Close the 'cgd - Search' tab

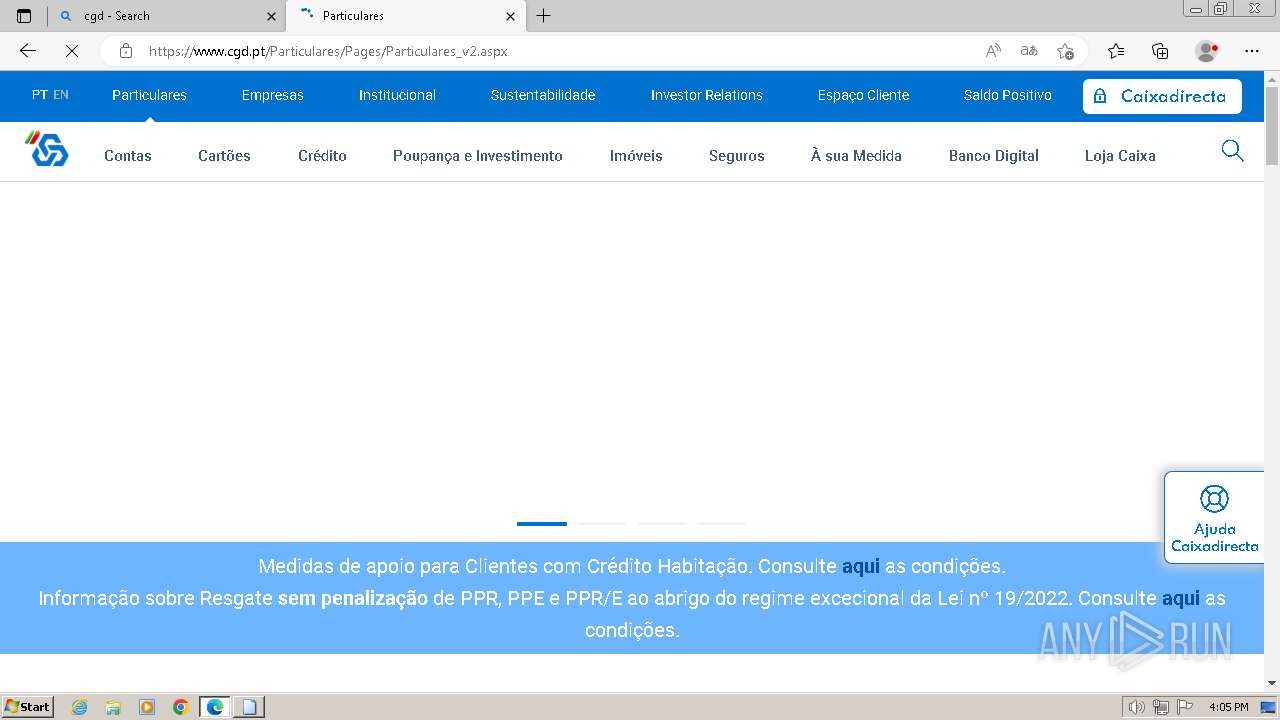[271, 16]
